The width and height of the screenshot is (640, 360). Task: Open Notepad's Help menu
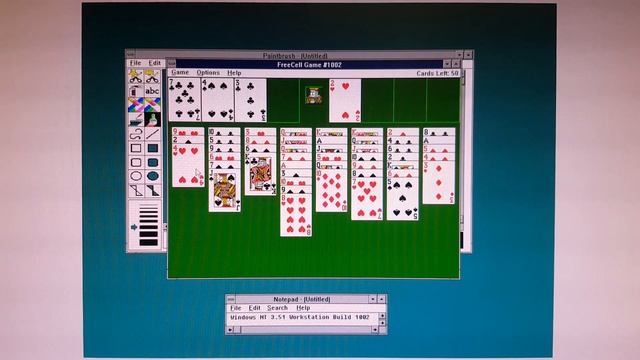point(303,308)
